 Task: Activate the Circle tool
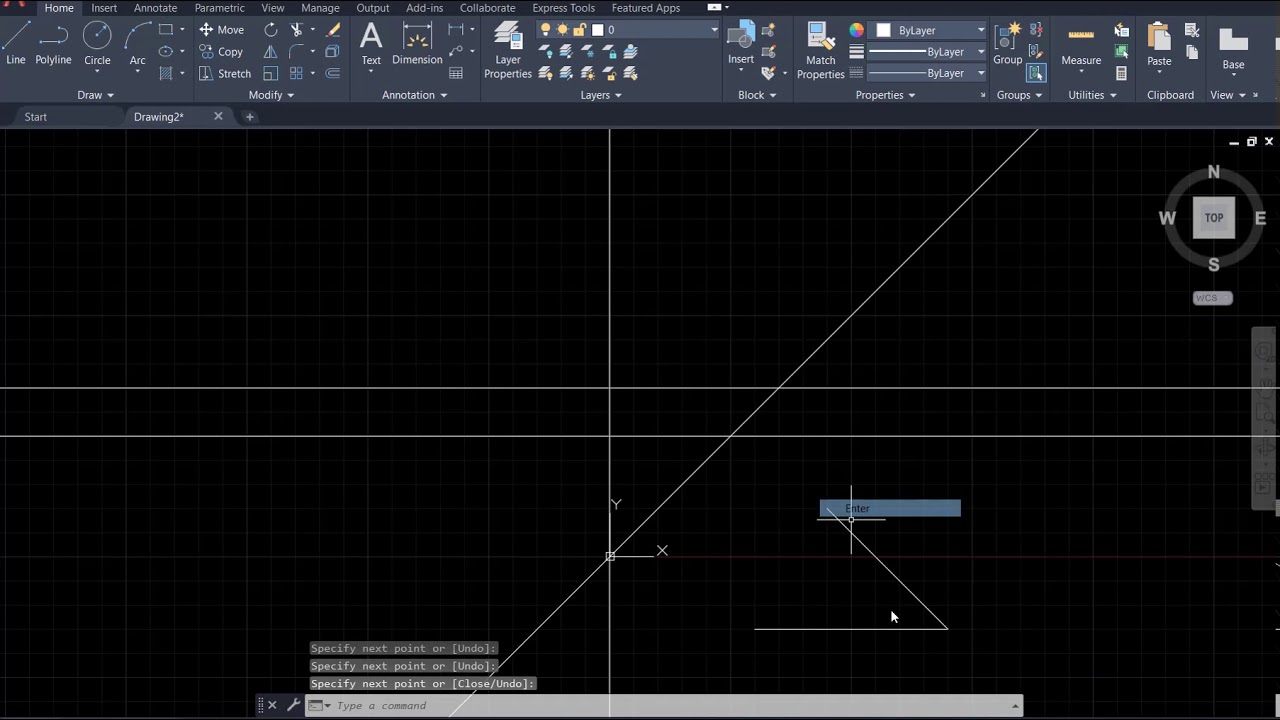point(97,44)
